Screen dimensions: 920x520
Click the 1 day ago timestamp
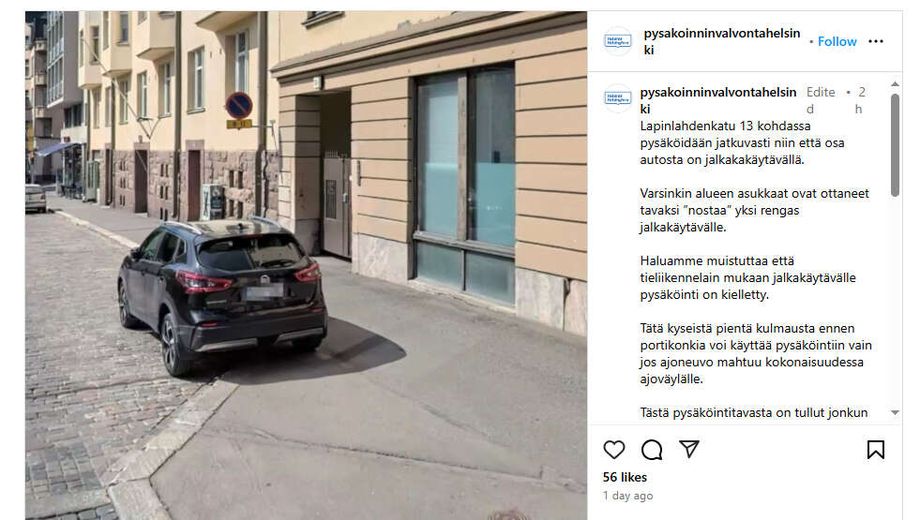pos(628,496)
